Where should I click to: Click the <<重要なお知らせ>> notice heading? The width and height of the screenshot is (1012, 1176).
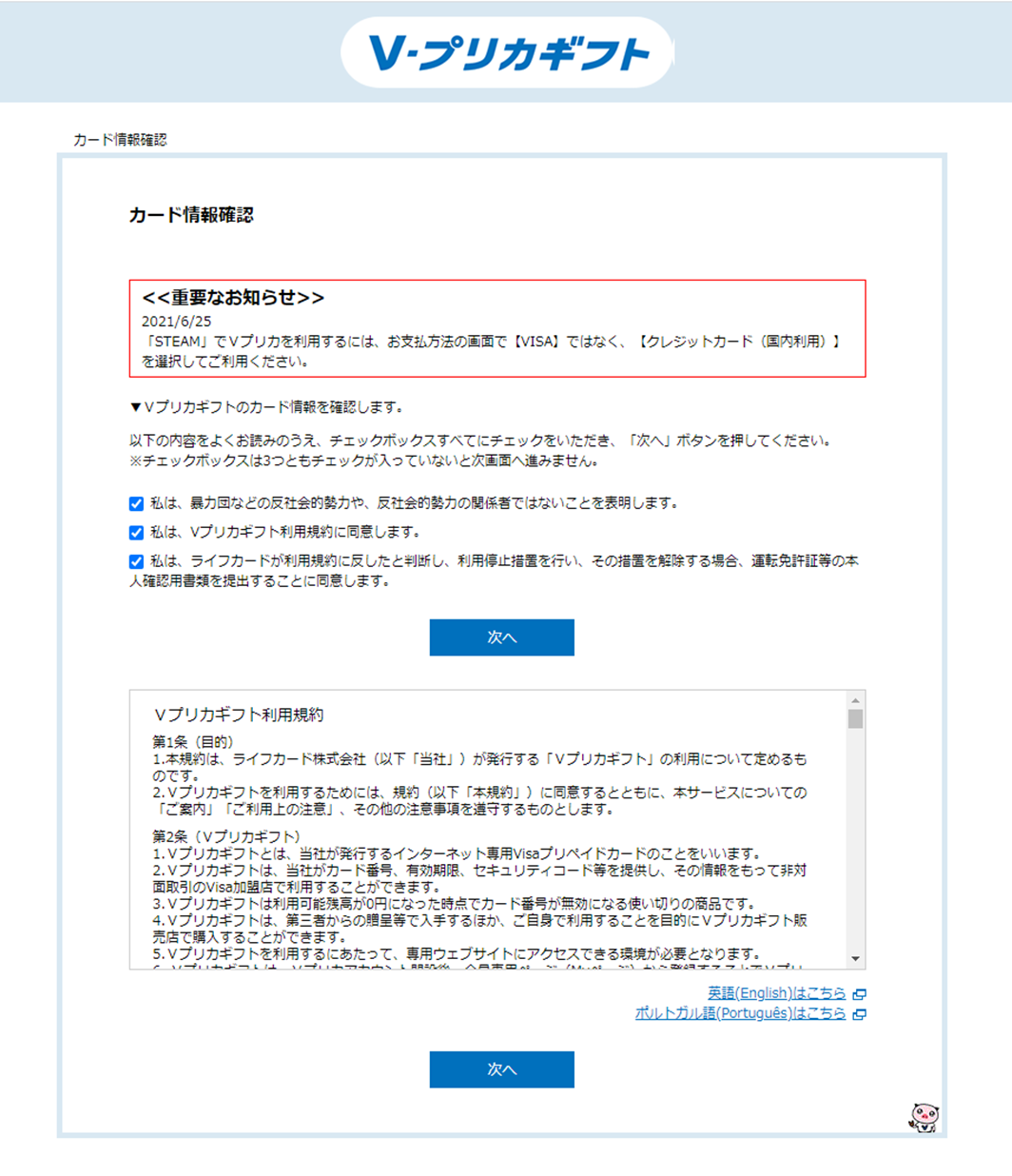233,298
